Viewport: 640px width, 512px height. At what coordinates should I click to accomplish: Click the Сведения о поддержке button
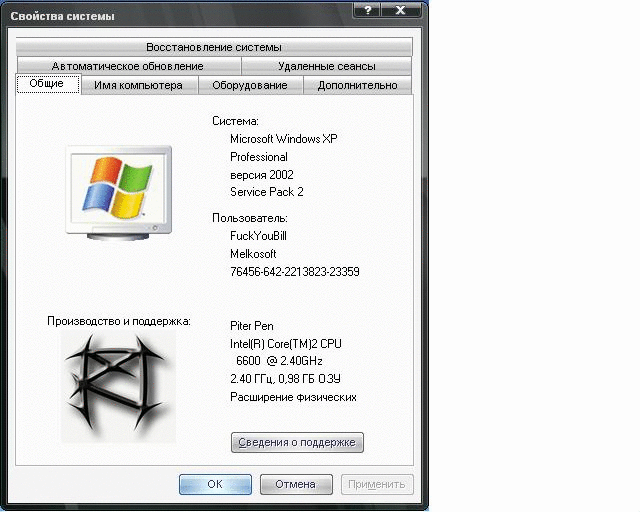click(x=297, y=443)
